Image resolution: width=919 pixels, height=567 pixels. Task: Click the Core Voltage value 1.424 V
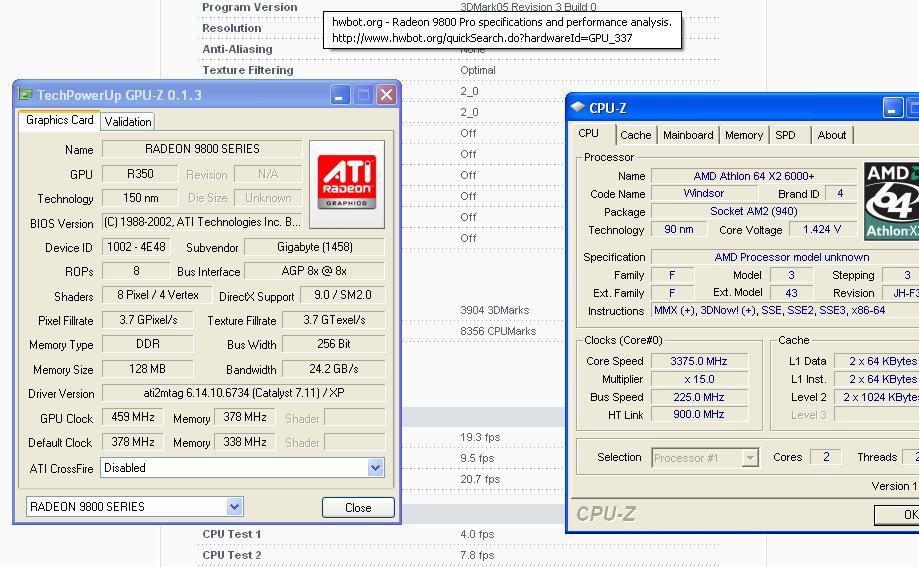tap(822, 229)
